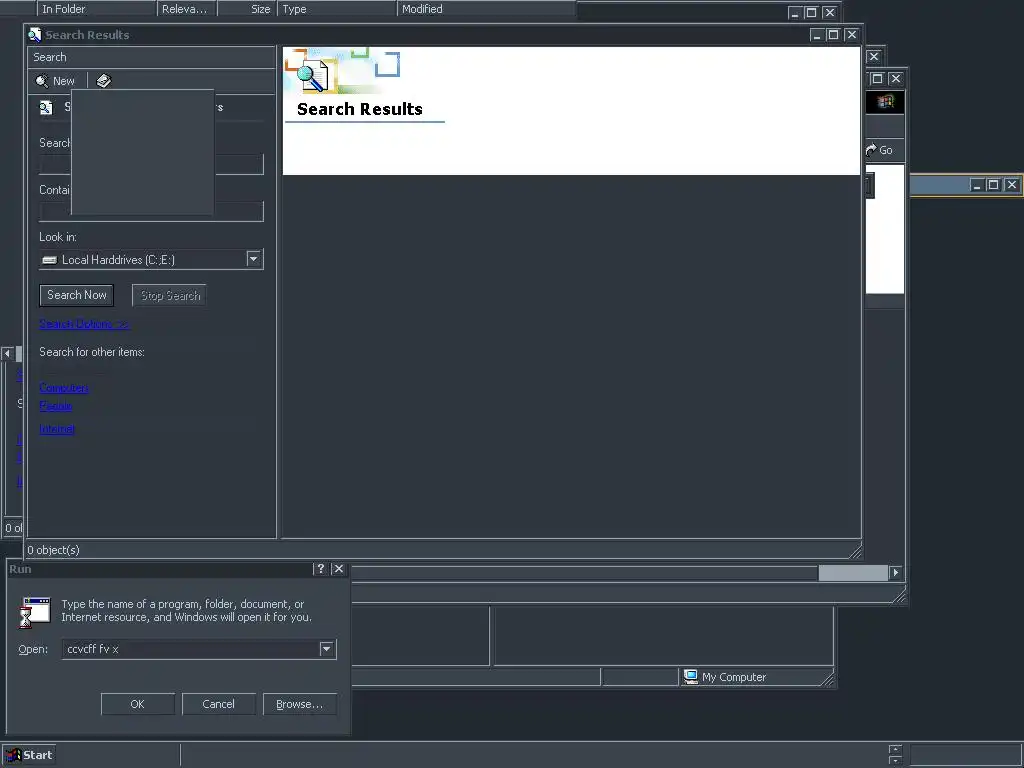Click the Windows flag logo in back window
1024x768 pixels.
pyautogui.click(x=886, y=101)
